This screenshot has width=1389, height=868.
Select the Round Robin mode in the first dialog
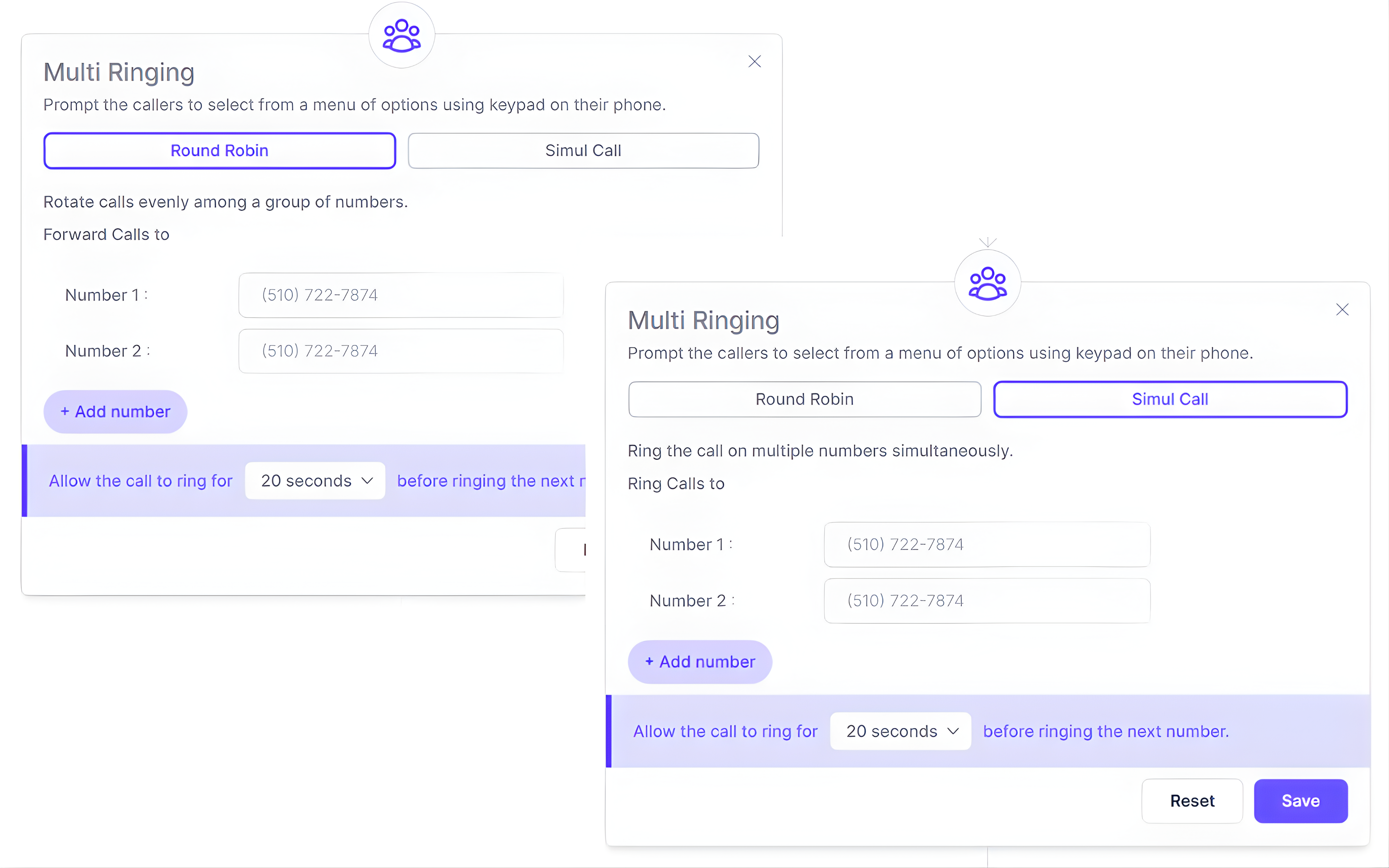click(220, 150)
